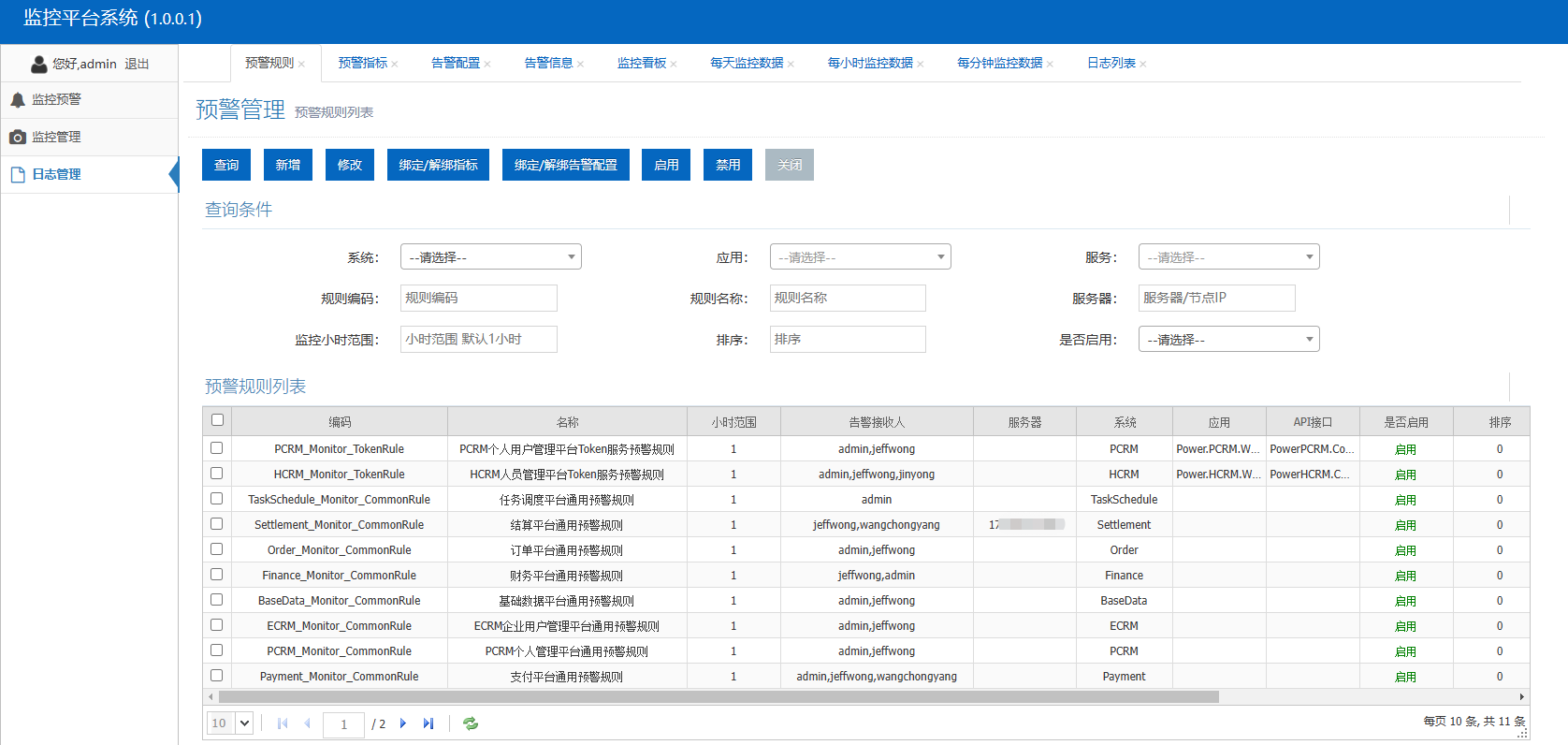Click the document icon beside 日志管理

pyautogui.click(x=18, y=175)
